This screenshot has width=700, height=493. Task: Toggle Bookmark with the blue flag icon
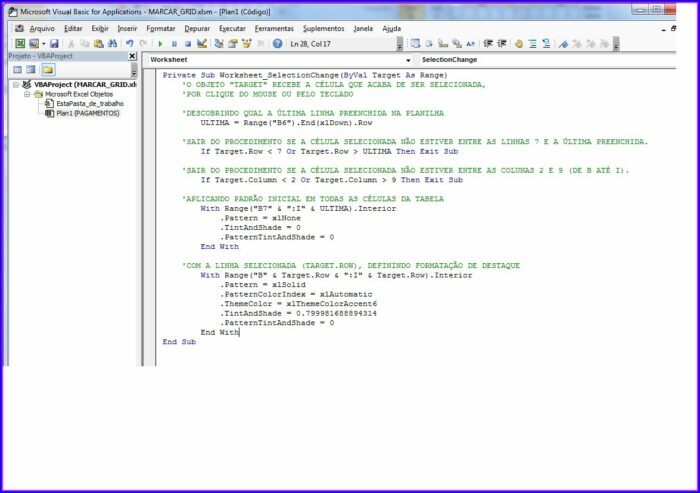point(563,44)
